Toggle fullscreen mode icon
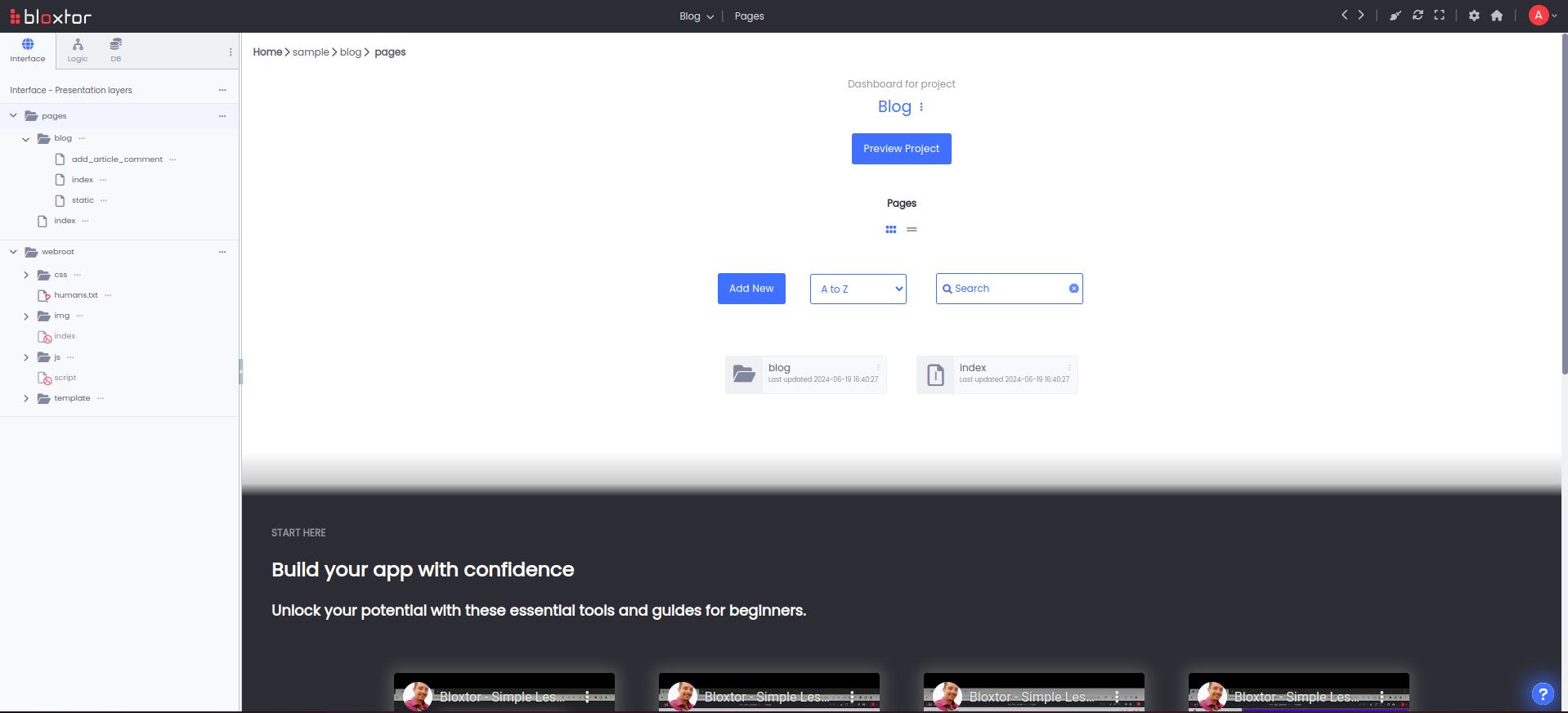The image size is (1568, 713). (1440, 16)
